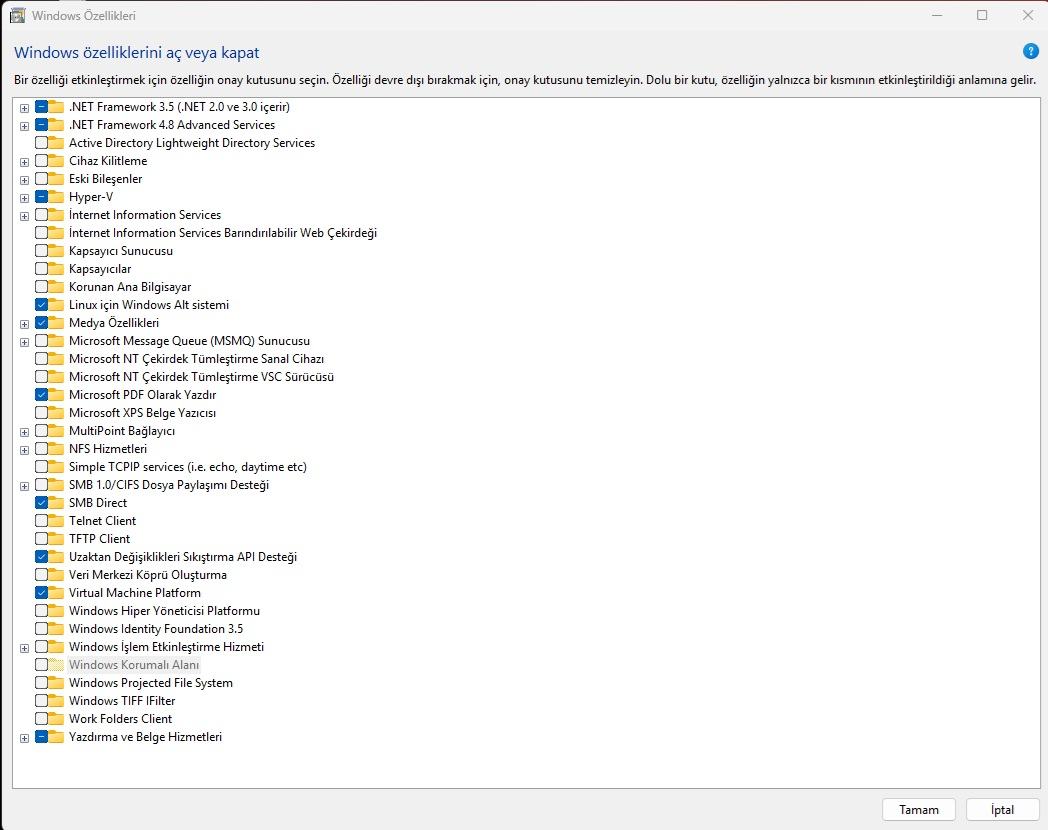This screenshot has height=830, width=1048.
Task: Enable the Telnet Client checkbox
Action: click(41, 521)
